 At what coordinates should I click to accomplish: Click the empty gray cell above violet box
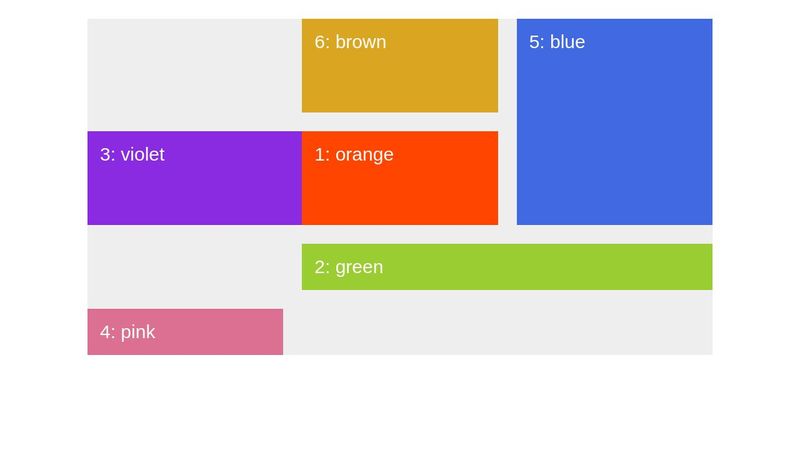(x=194, y=74)
